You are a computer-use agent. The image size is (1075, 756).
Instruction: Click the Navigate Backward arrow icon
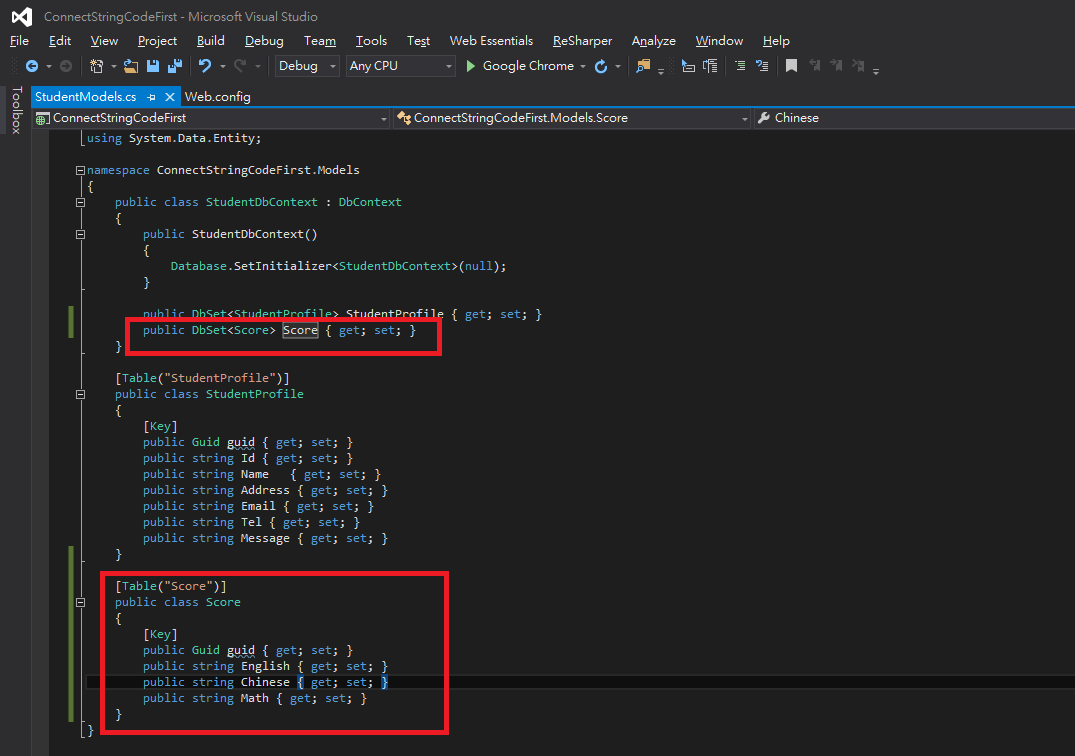[x=32, y=66]
